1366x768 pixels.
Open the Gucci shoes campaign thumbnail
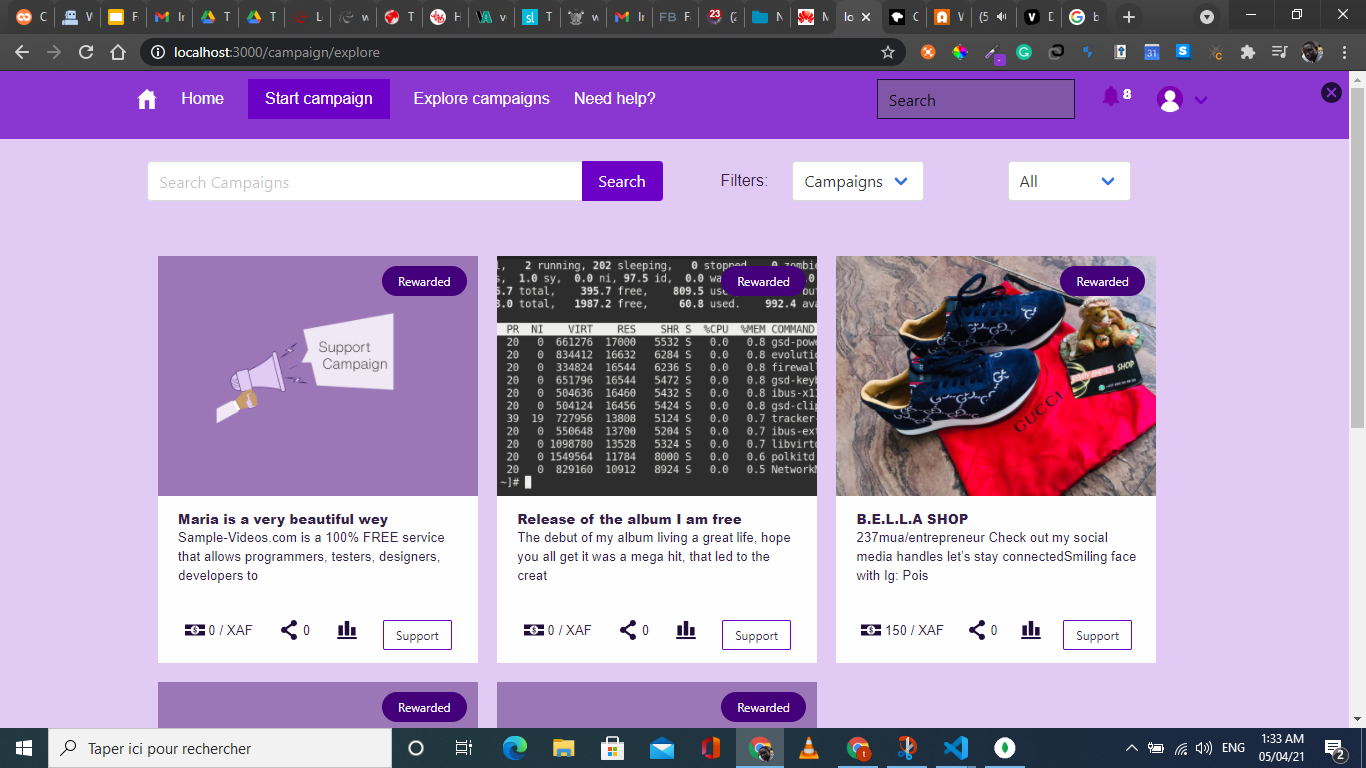(996, 376)
